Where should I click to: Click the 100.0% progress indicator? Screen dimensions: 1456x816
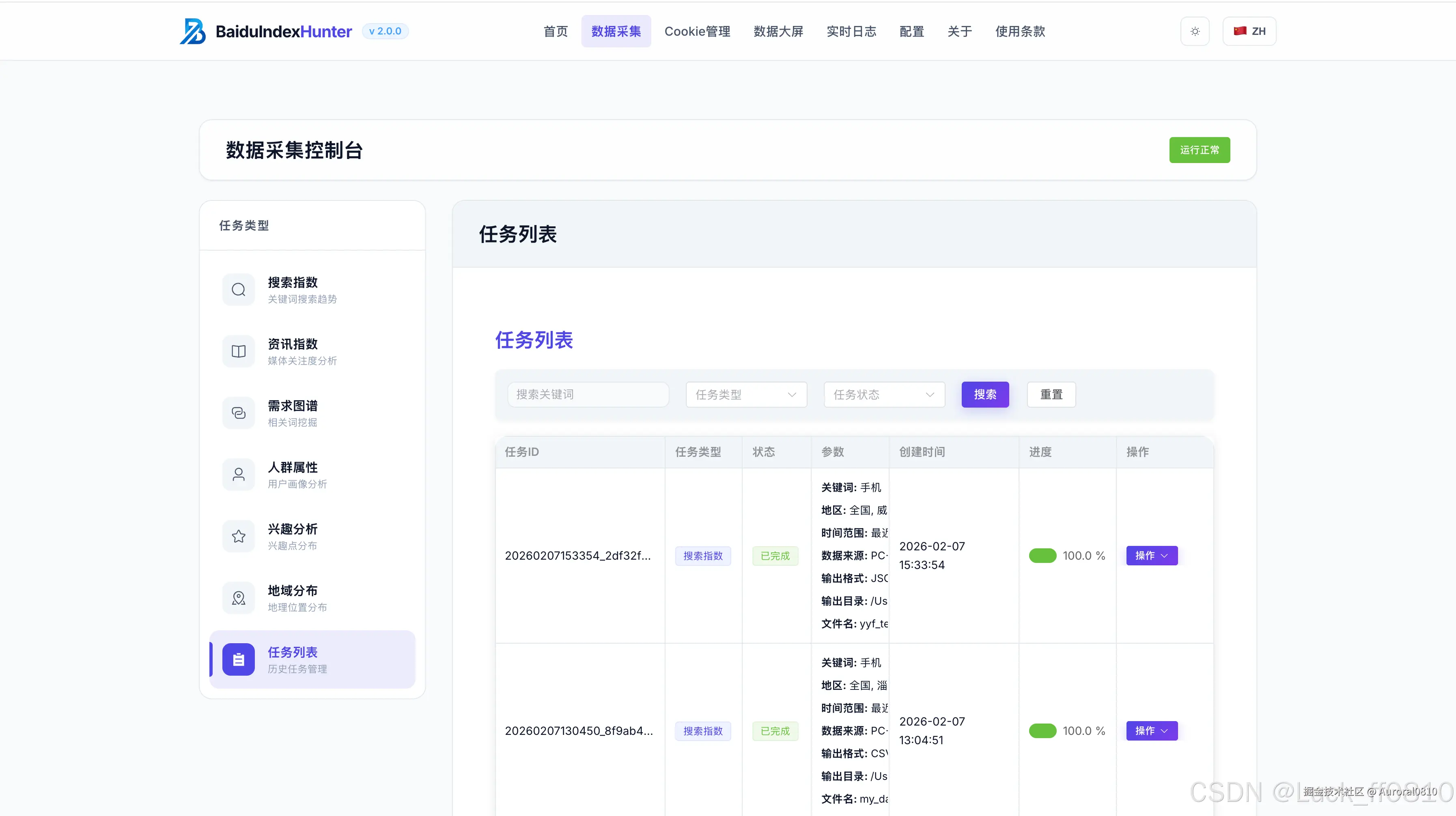[1066, 555]
